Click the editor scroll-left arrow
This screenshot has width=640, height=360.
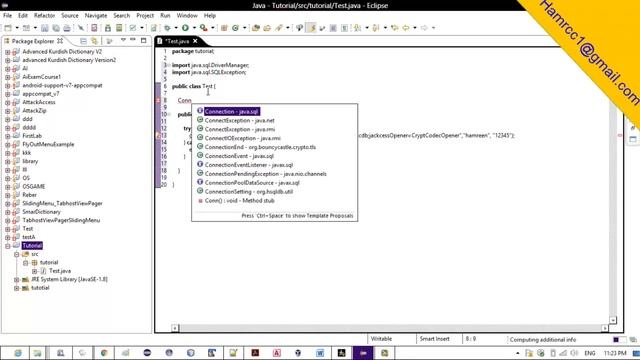click(x=175, y=328)
